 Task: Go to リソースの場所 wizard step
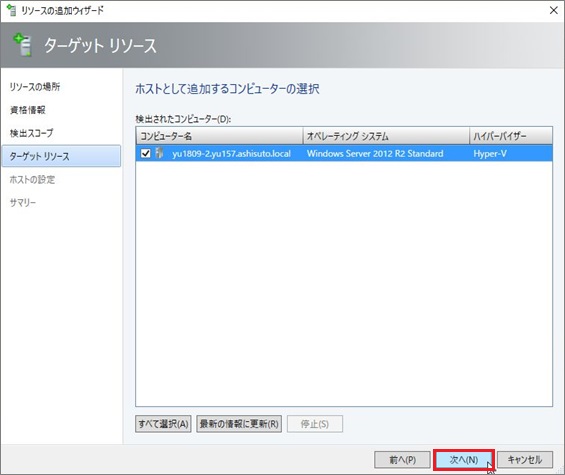coord(35,87)
